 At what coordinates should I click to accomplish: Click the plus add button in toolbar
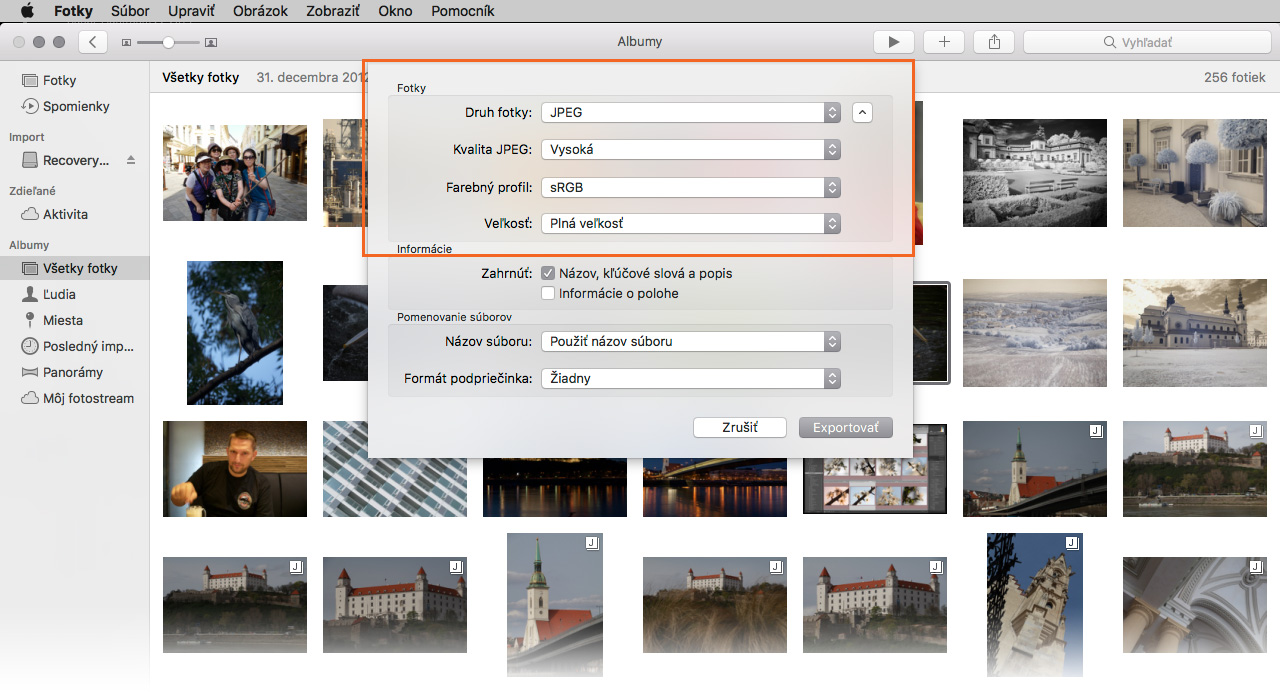click(944, 42)
